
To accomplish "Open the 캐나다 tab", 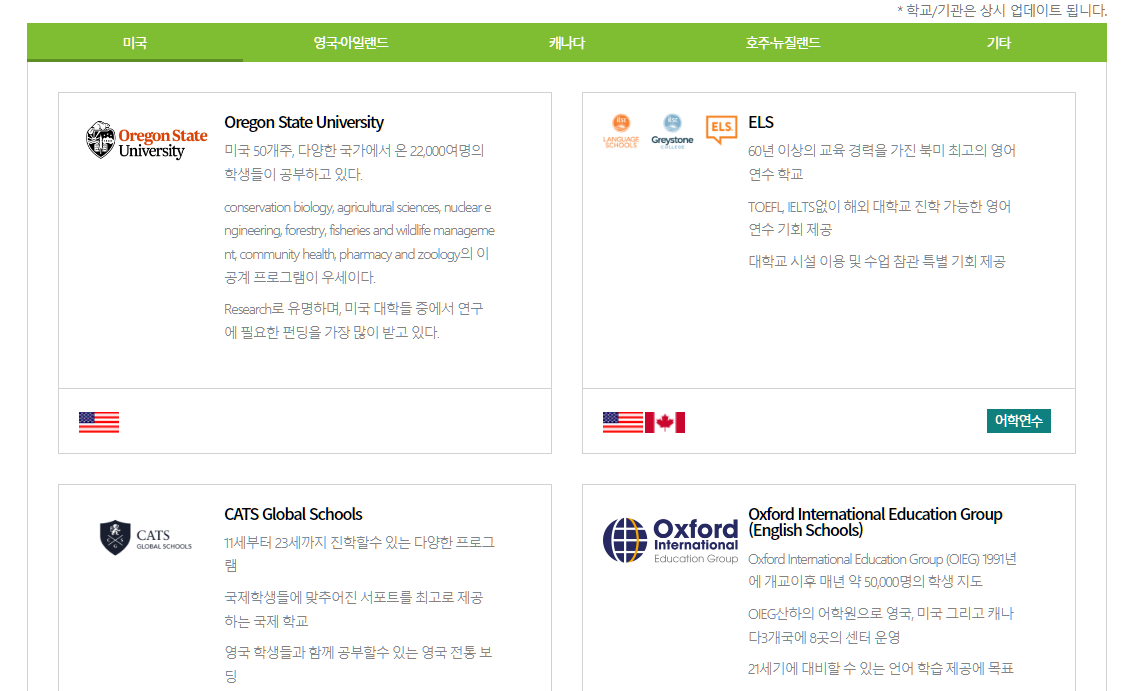I will (x=567, y=43).
